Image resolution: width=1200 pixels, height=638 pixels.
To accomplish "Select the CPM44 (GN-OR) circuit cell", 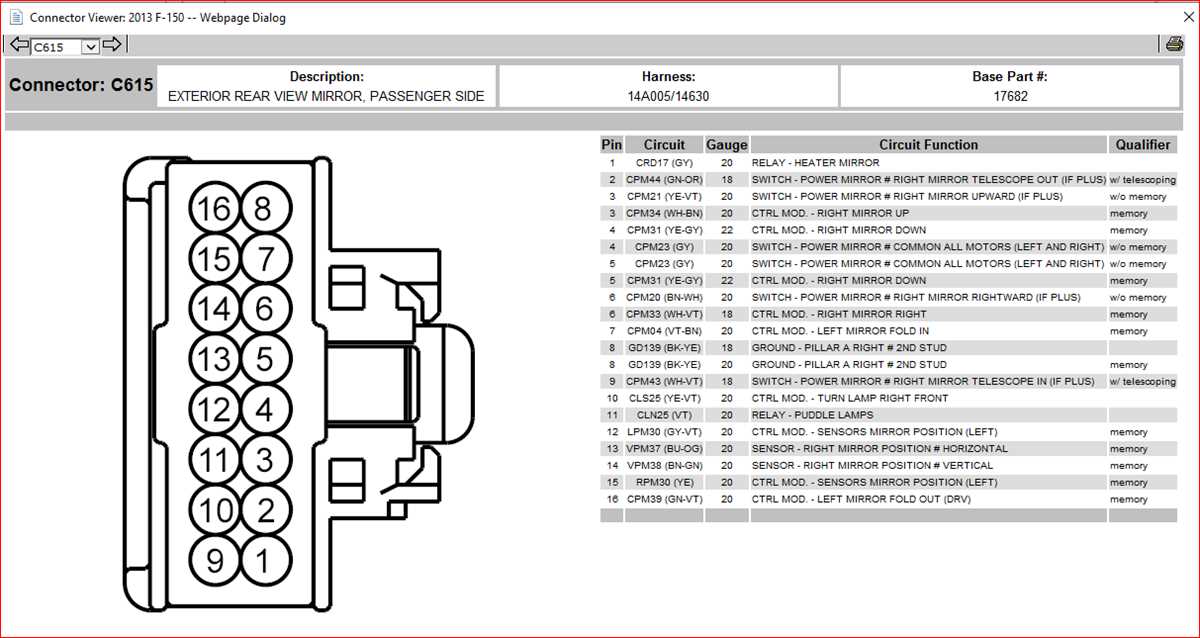I will coord(664,179).
